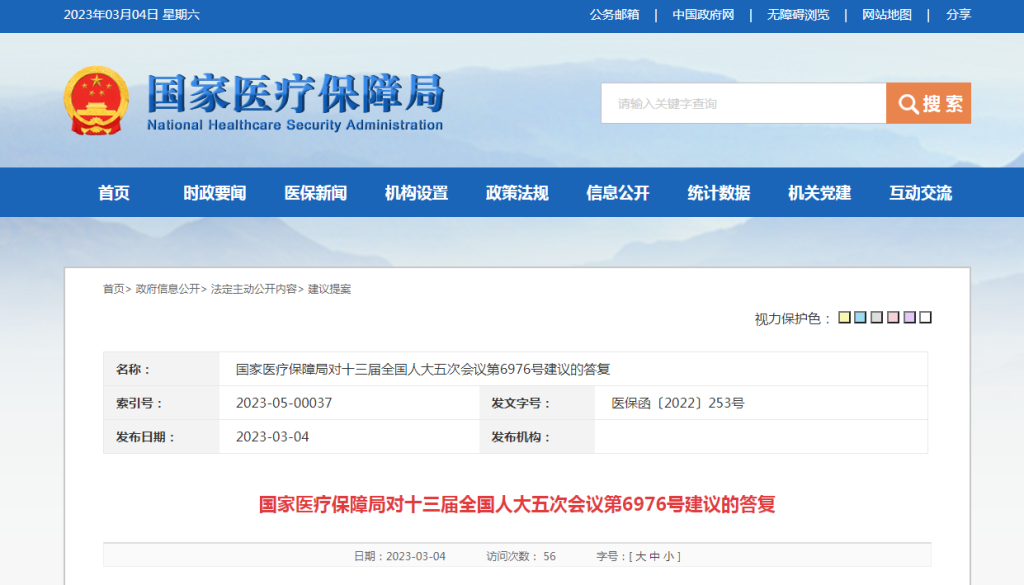The image size is (1024, 585).
Task: Select the pink eye-protection color swatch
Action: pyautogui.click(x=893, y=318)
